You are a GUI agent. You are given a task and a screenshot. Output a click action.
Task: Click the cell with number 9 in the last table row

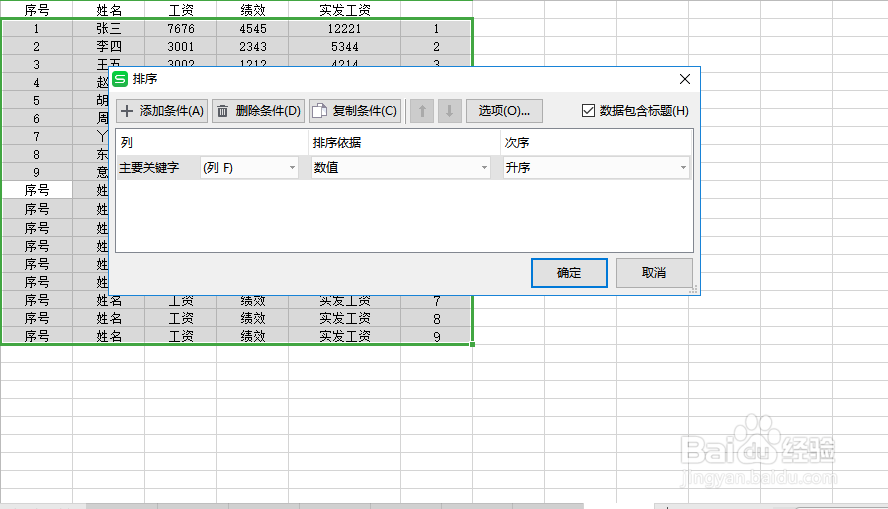(437, 337)
